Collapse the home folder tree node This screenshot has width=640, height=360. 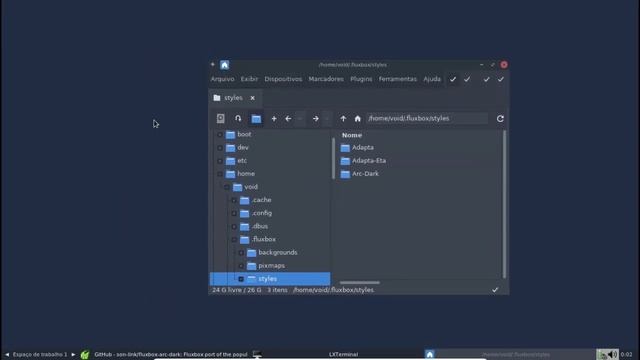coord(220,174)
